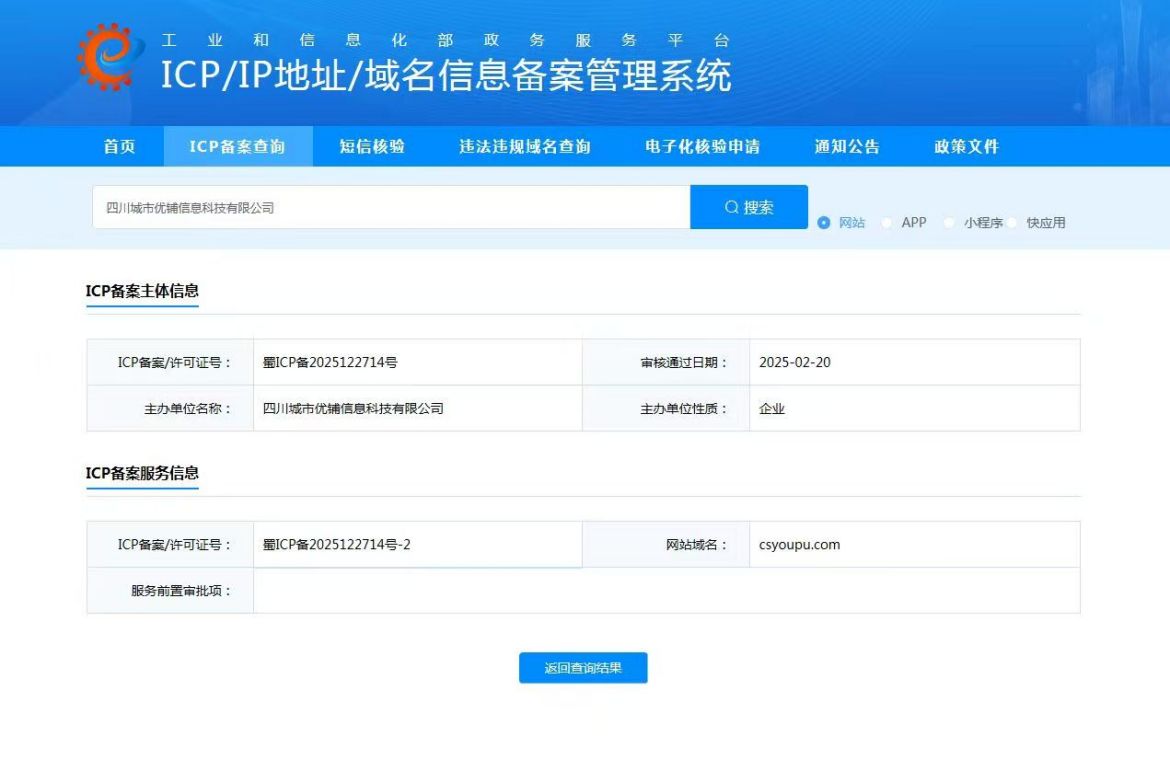
Task: Click license number 蜀ICP备2025122714号-2
Action: (337, 545)
